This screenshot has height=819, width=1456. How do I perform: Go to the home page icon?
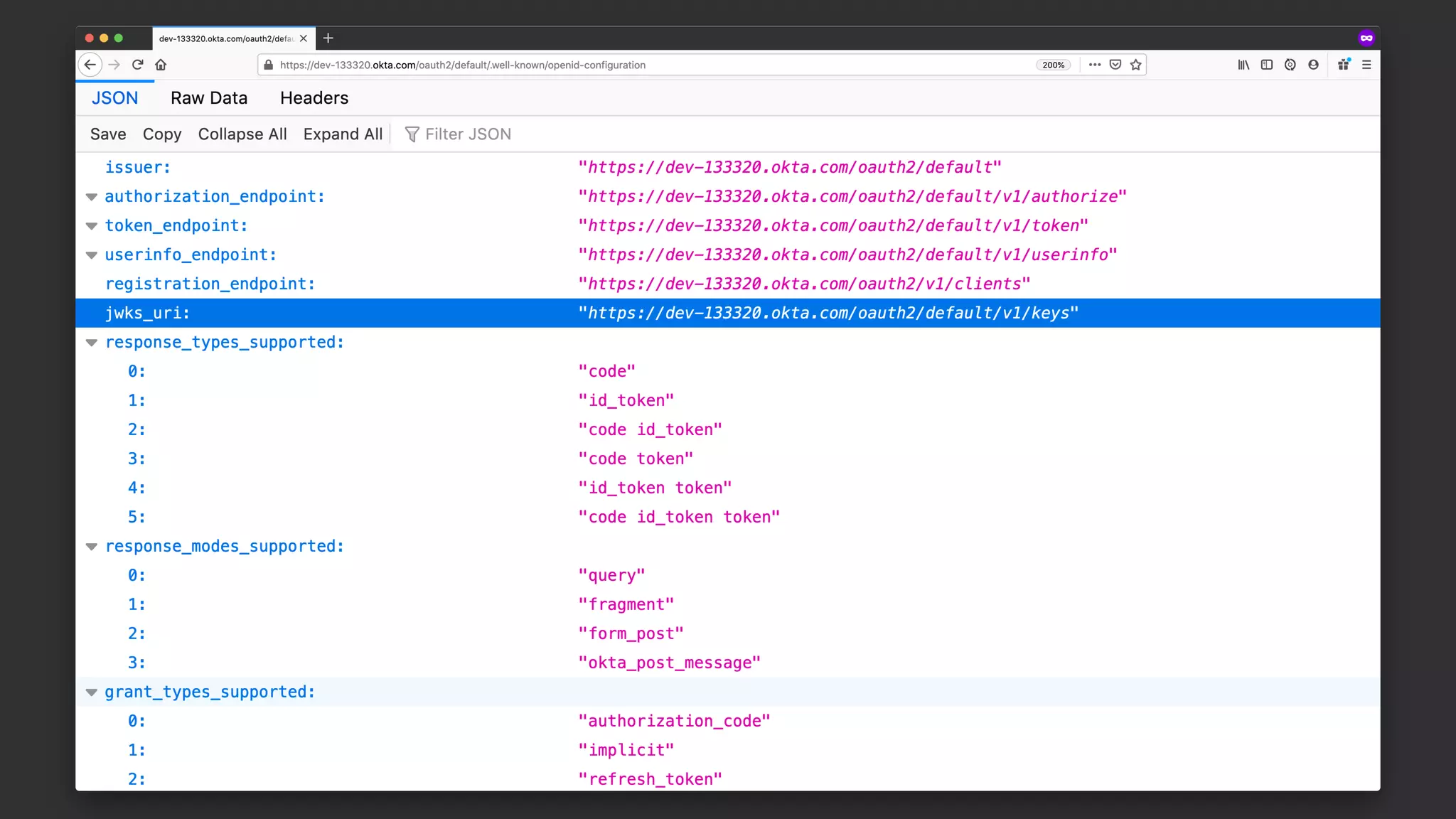coord(161,65)
